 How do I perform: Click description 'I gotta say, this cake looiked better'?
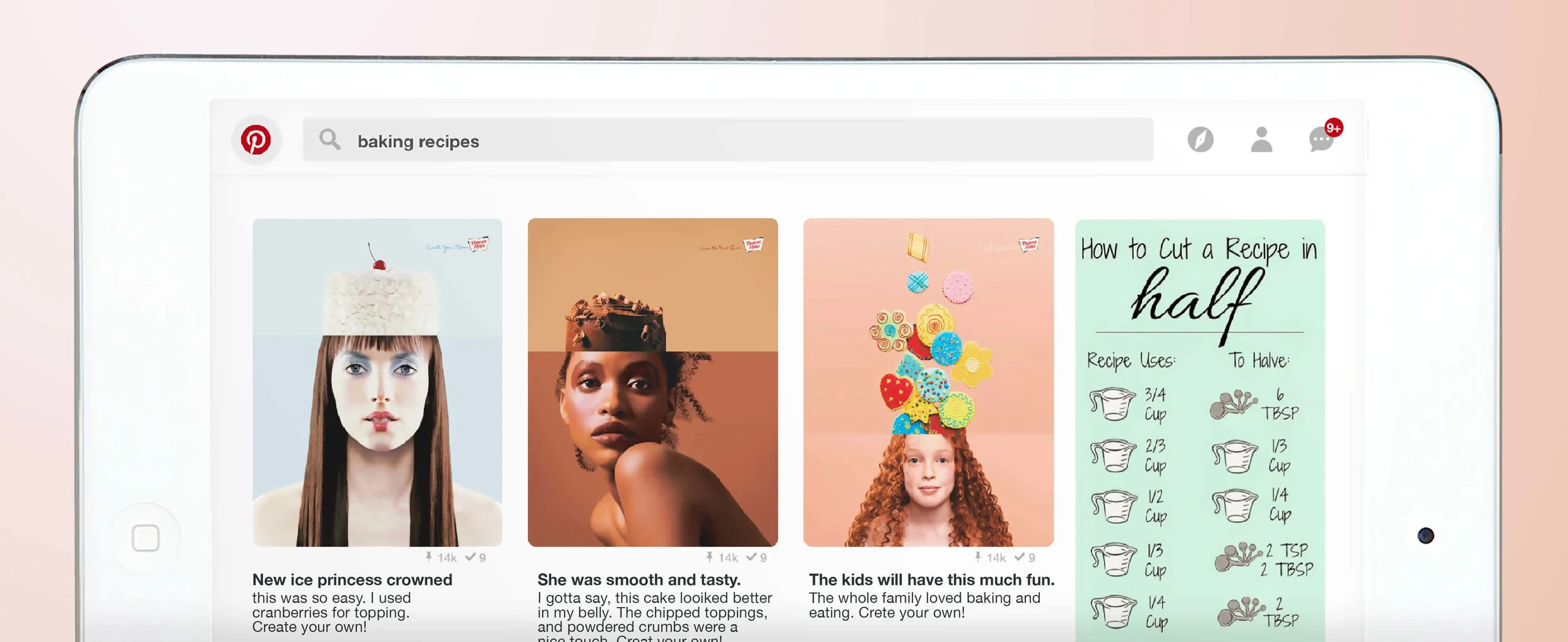point(655,616)
